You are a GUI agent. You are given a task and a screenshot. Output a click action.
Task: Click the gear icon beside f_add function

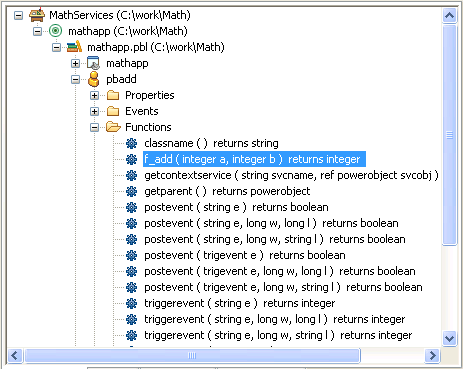click(x=132, y=159)
